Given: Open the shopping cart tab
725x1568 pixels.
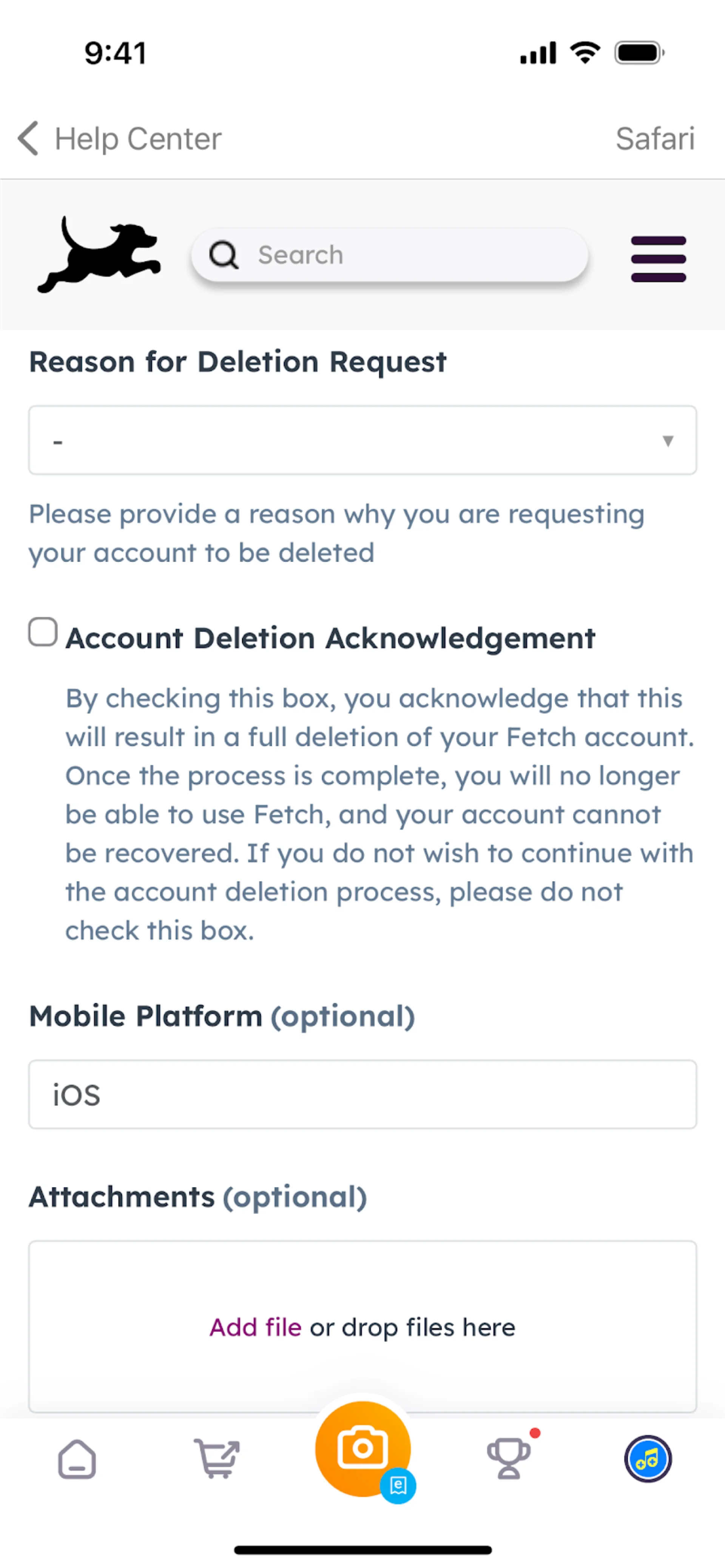Looking at the screenshot, I should click(x=217, y=1459).
